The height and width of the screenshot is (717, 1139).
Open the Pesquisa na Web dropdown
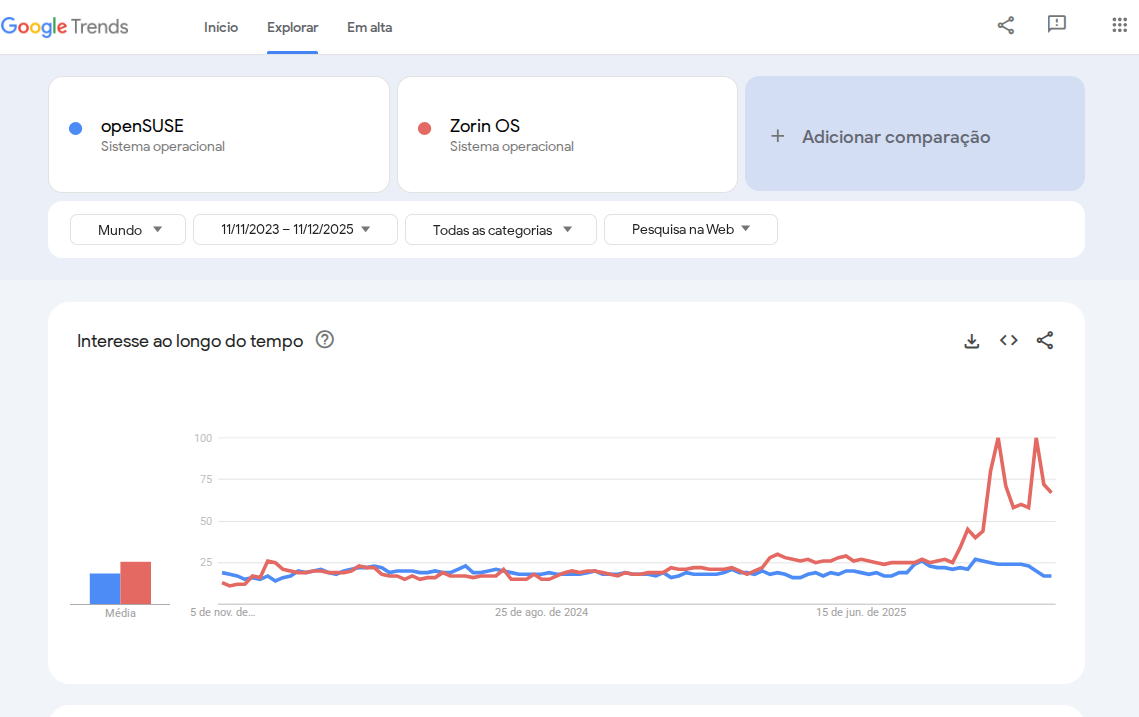click(x=690, y=230)
